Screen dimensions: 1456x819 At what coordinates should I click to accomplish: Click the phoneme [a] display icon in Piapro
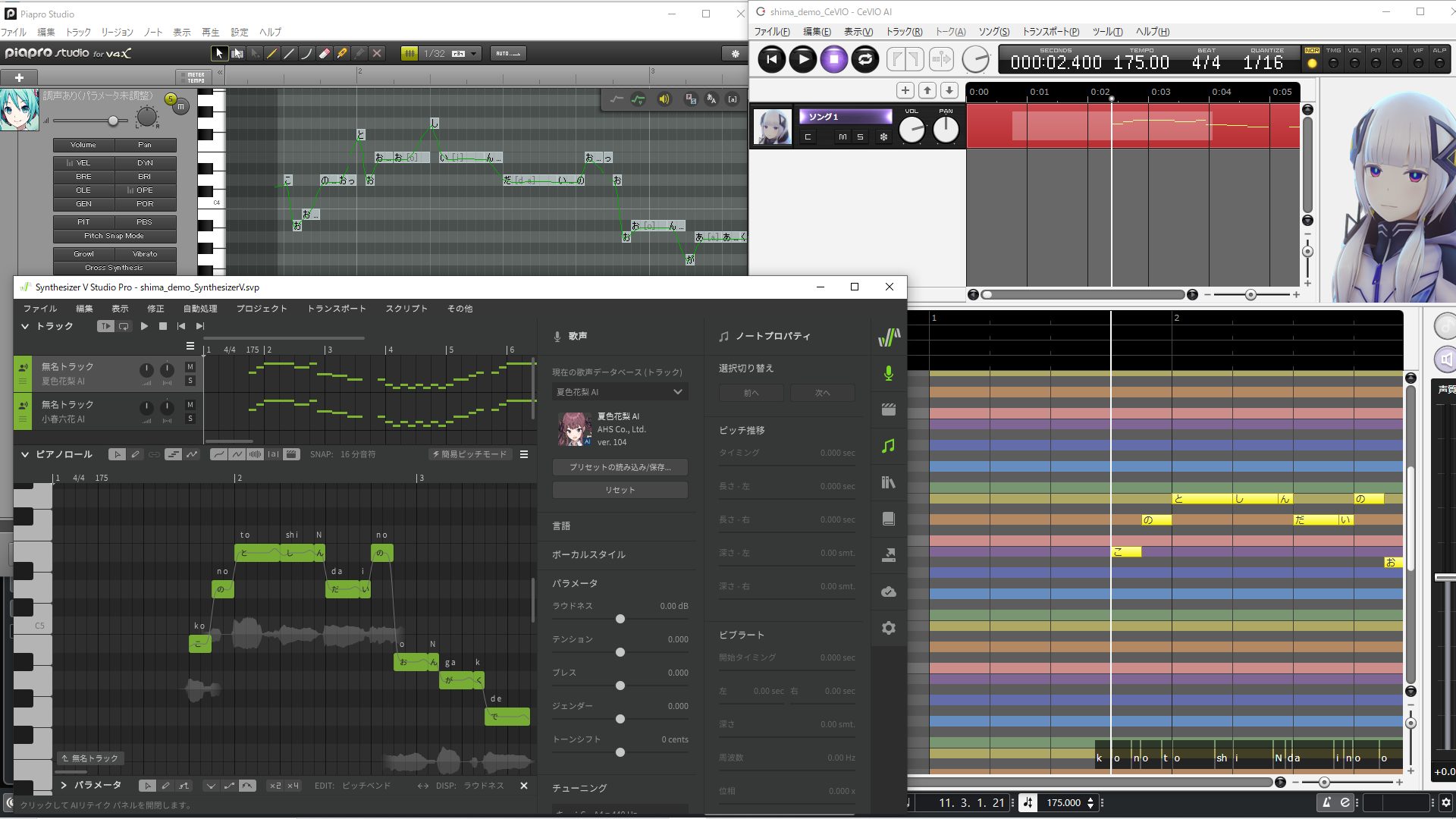[x=733, y=99]
